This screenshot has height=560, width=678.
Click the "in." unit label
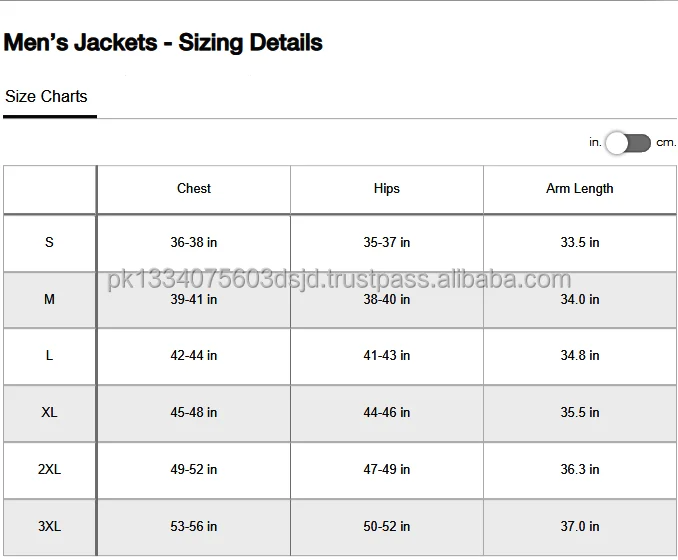(x=595, y=143)
